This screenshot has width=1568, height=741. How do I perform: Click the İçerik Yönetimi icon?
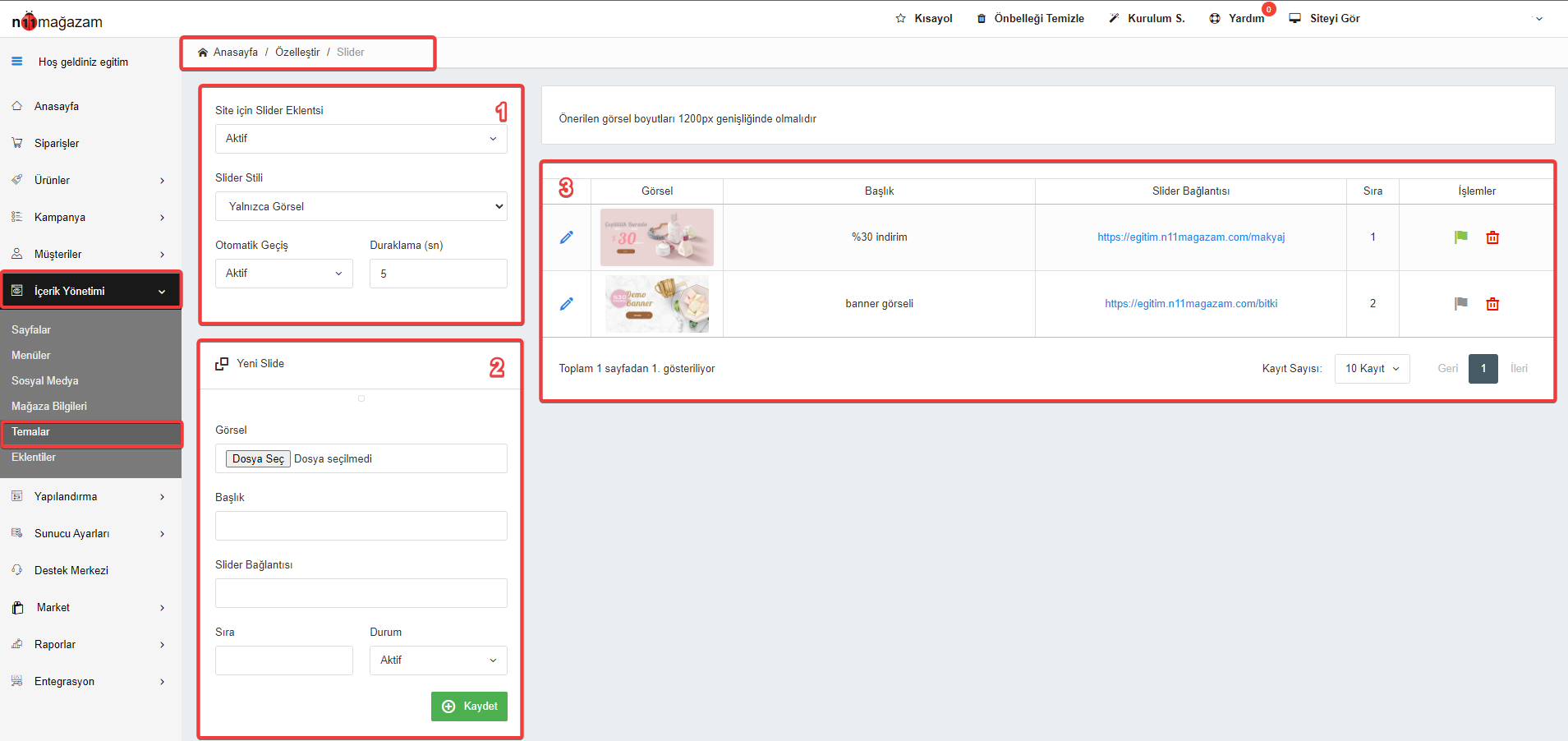click(17, 291)
